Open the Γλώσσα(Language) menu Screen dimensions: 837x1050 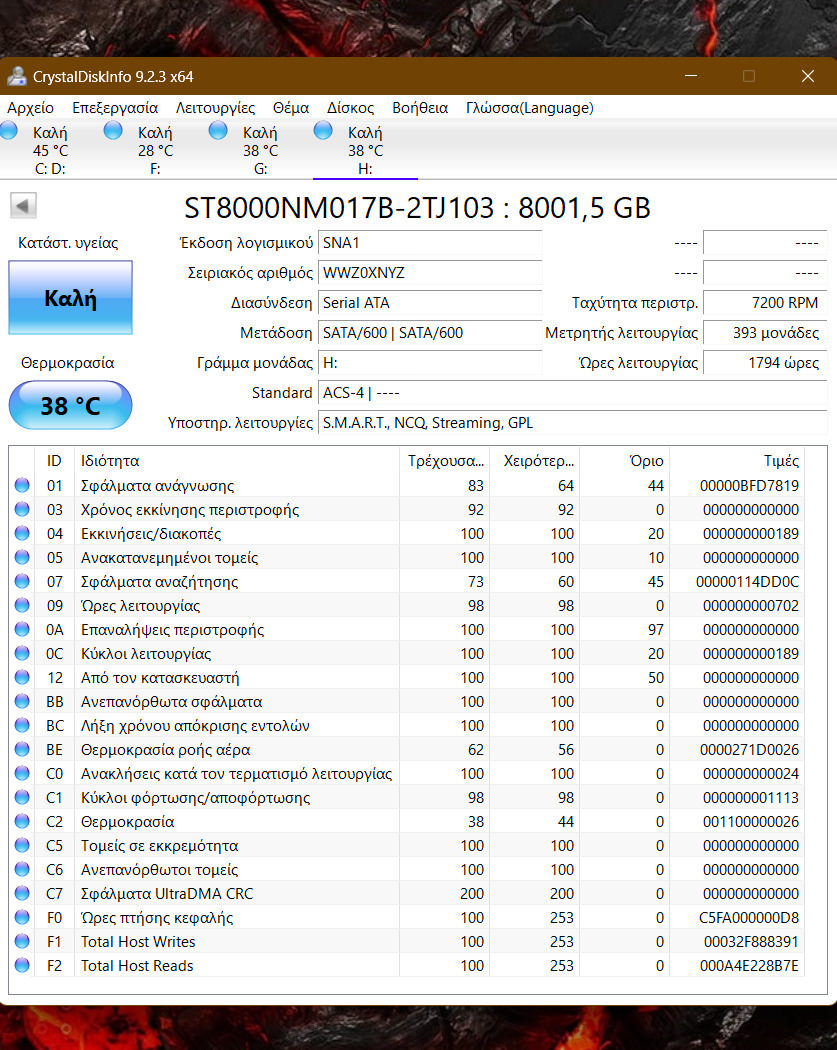coord(529,108)
